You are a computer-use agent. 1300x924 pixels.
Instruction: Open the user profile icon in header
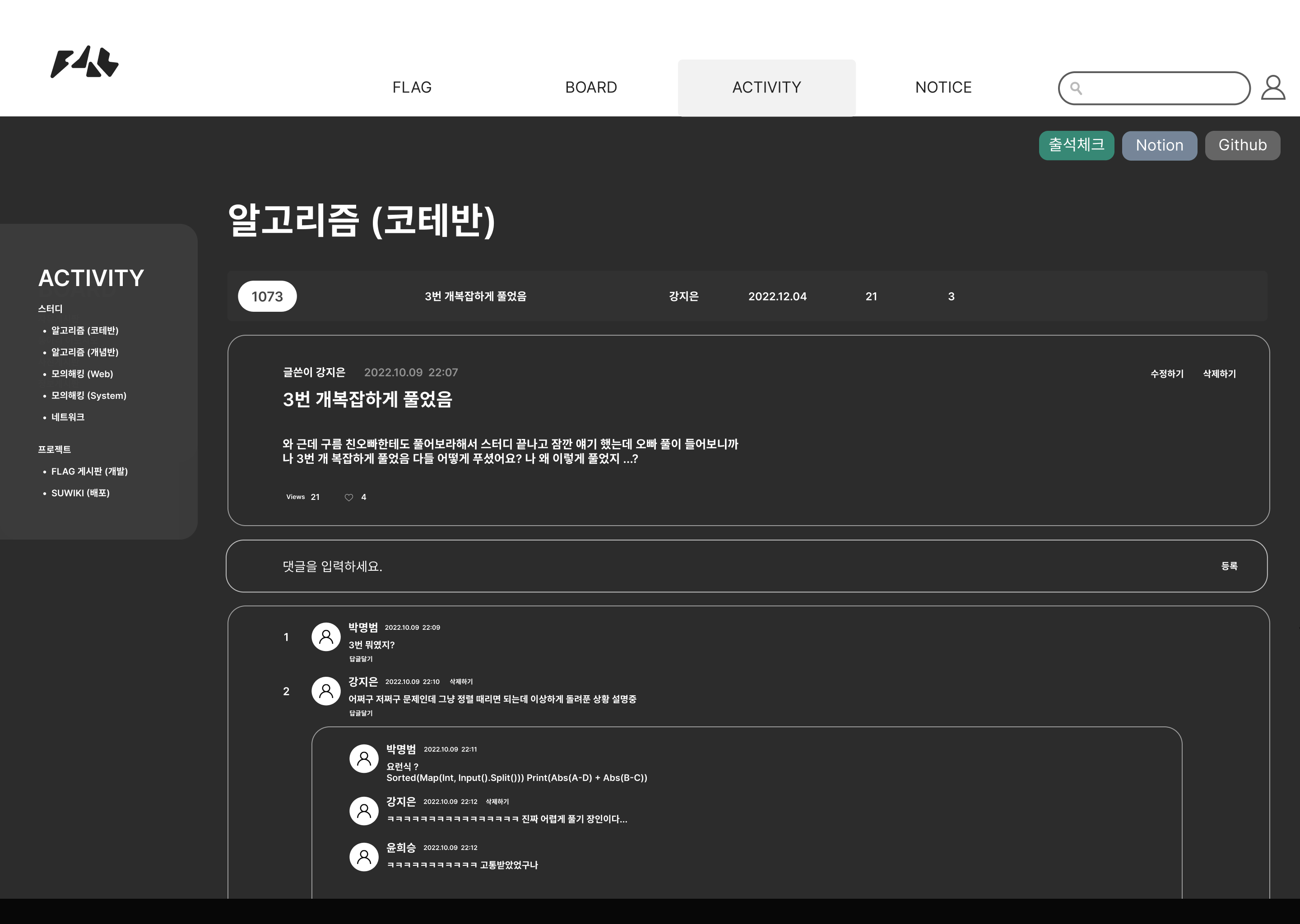click(x=1272, y=88)
